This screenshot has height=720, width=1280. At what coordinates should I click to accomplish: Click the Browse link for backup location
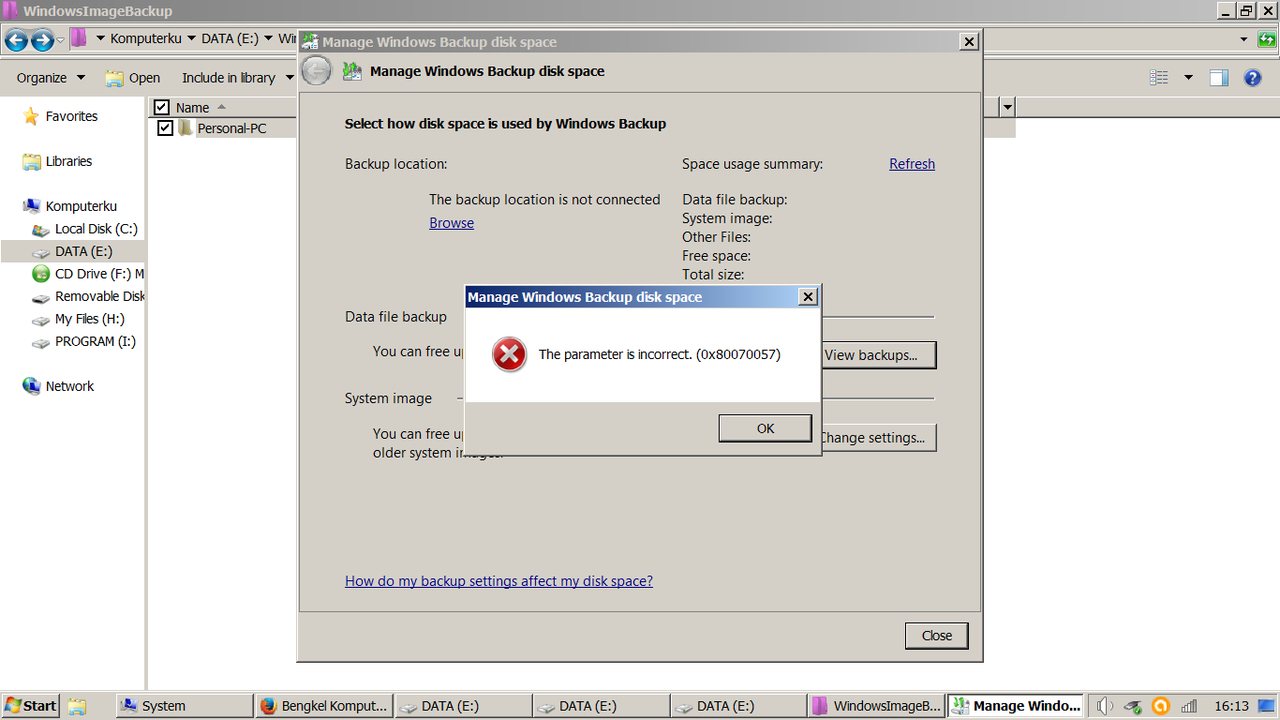point(451,223)
